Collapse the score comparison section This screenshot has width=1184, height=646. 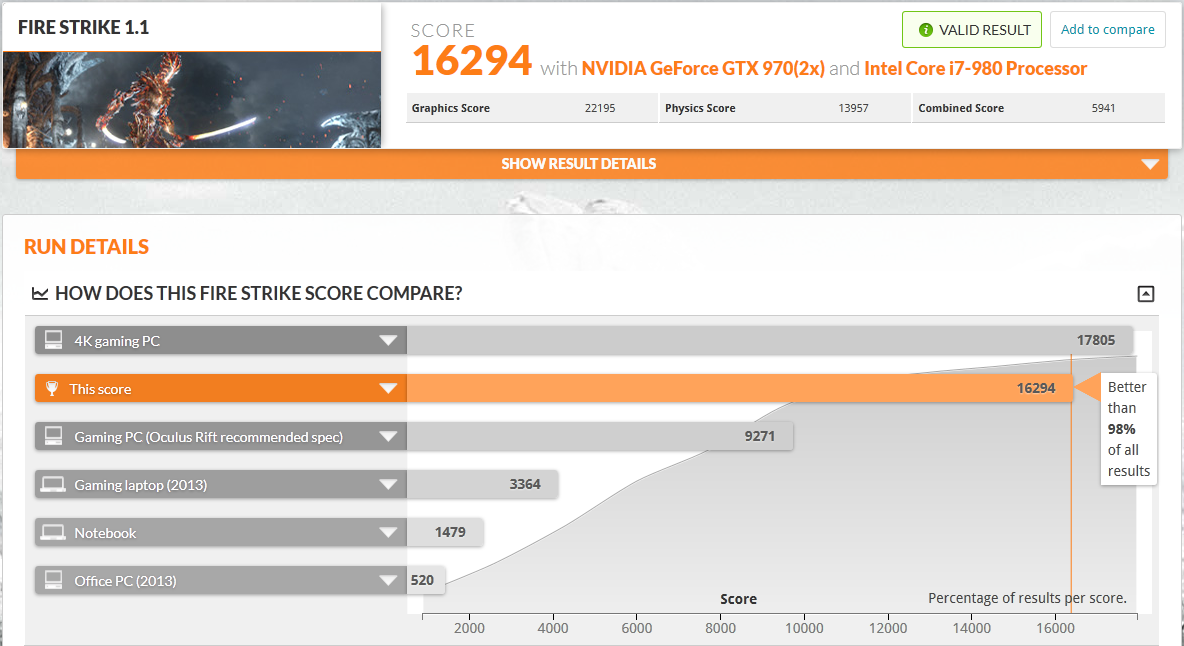1145,294
